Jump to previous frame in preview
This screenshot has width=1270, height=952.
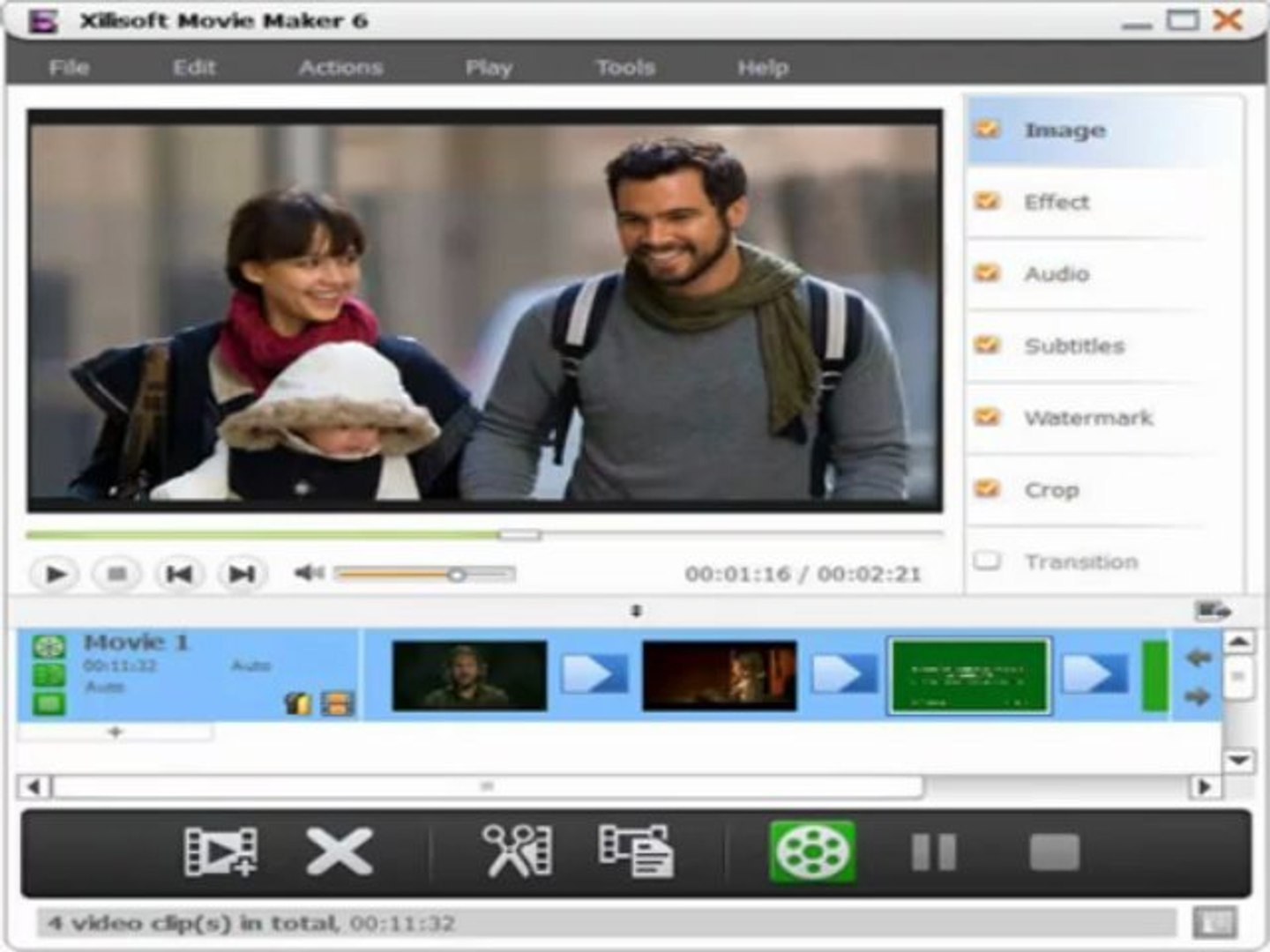tap(179, 575)
